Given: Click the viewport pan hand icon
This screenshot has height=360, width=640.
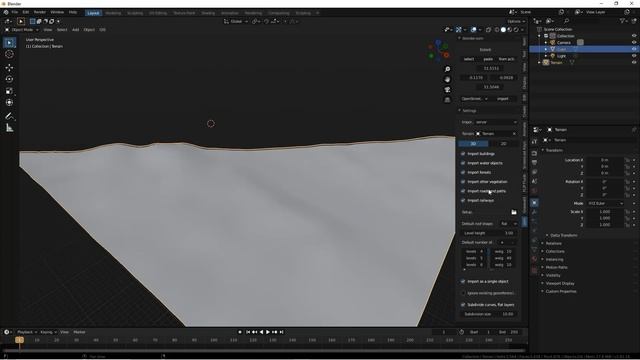Looking at the screenshot, I should (x=447, y=79).
